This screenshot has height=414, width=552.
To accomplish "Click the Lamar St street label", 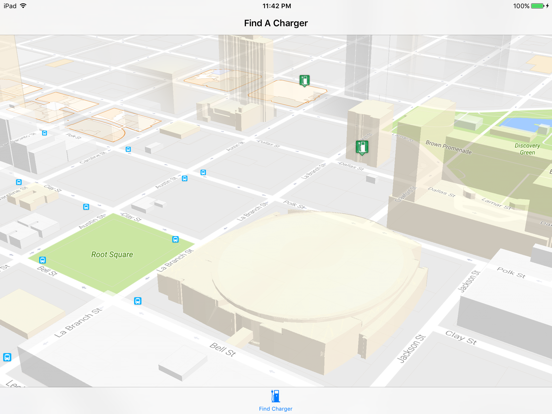I will (x=497, y=203).
